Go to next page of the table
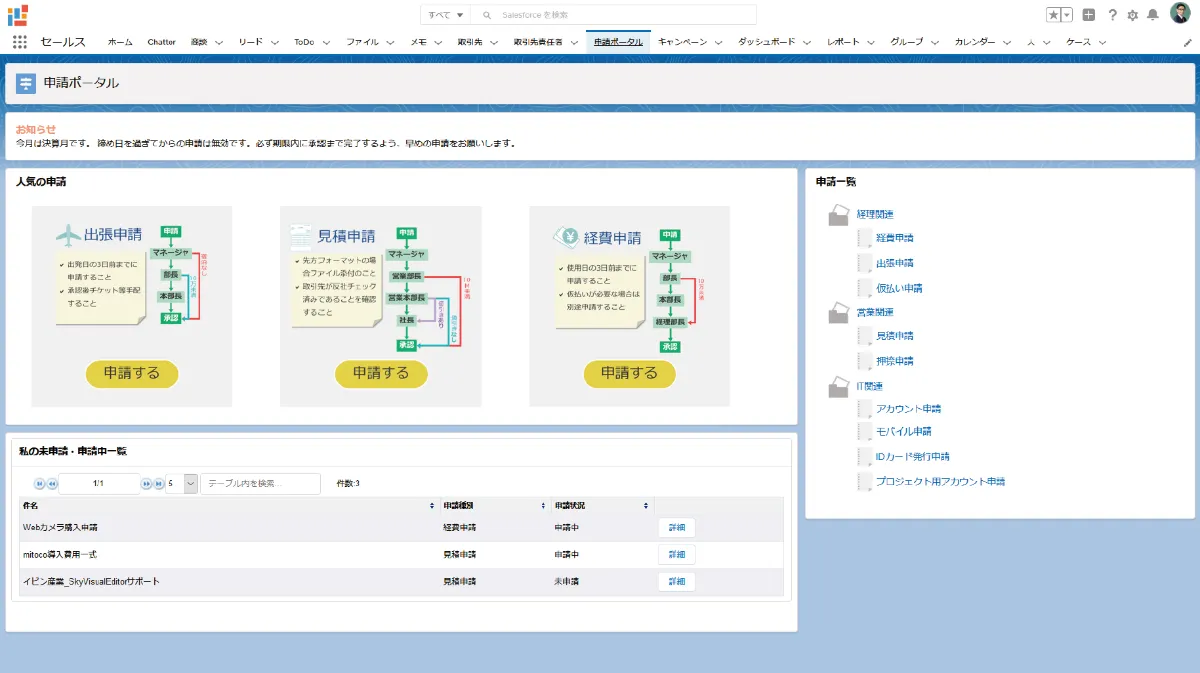This screenshot has height=673, width=1200. coord(147,483)
